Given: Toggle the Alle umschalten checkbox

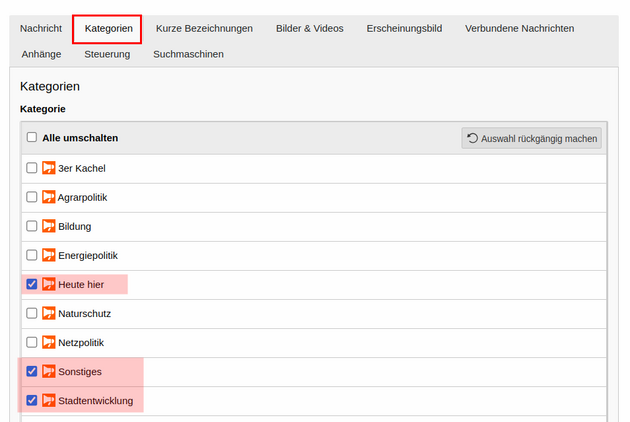Looking at the screenshot, I should [32, 137].
